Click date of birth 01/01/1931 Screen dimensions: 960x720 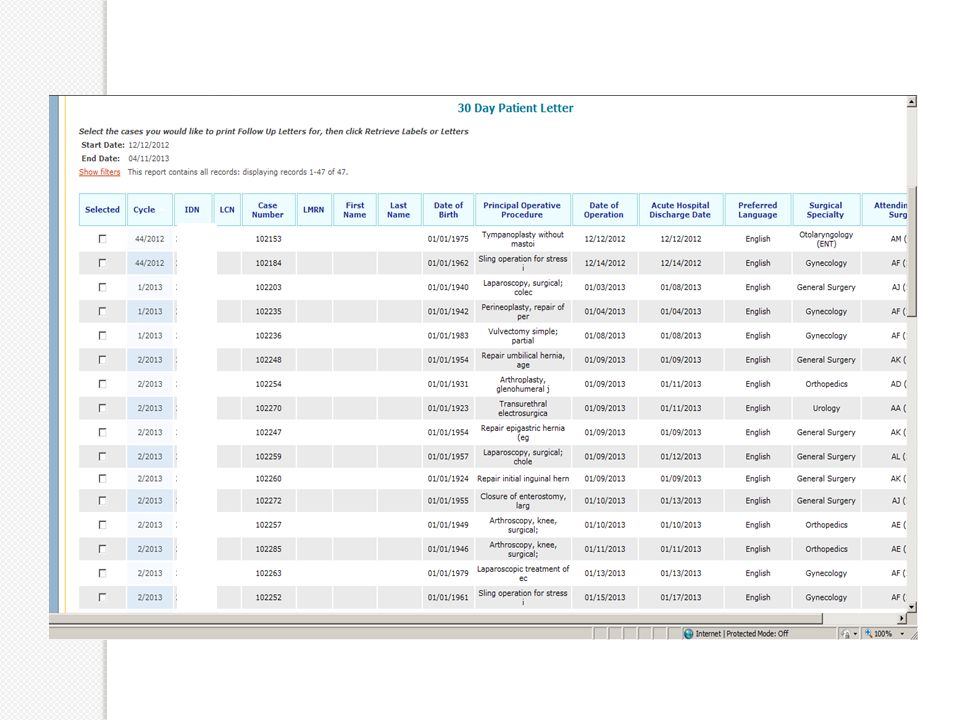[x=448, y=384]
